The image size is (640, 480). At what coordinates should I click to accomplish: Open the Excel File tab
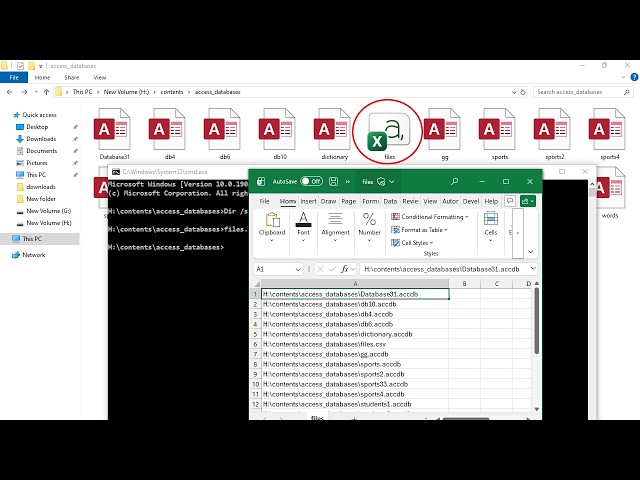point(264,201)
